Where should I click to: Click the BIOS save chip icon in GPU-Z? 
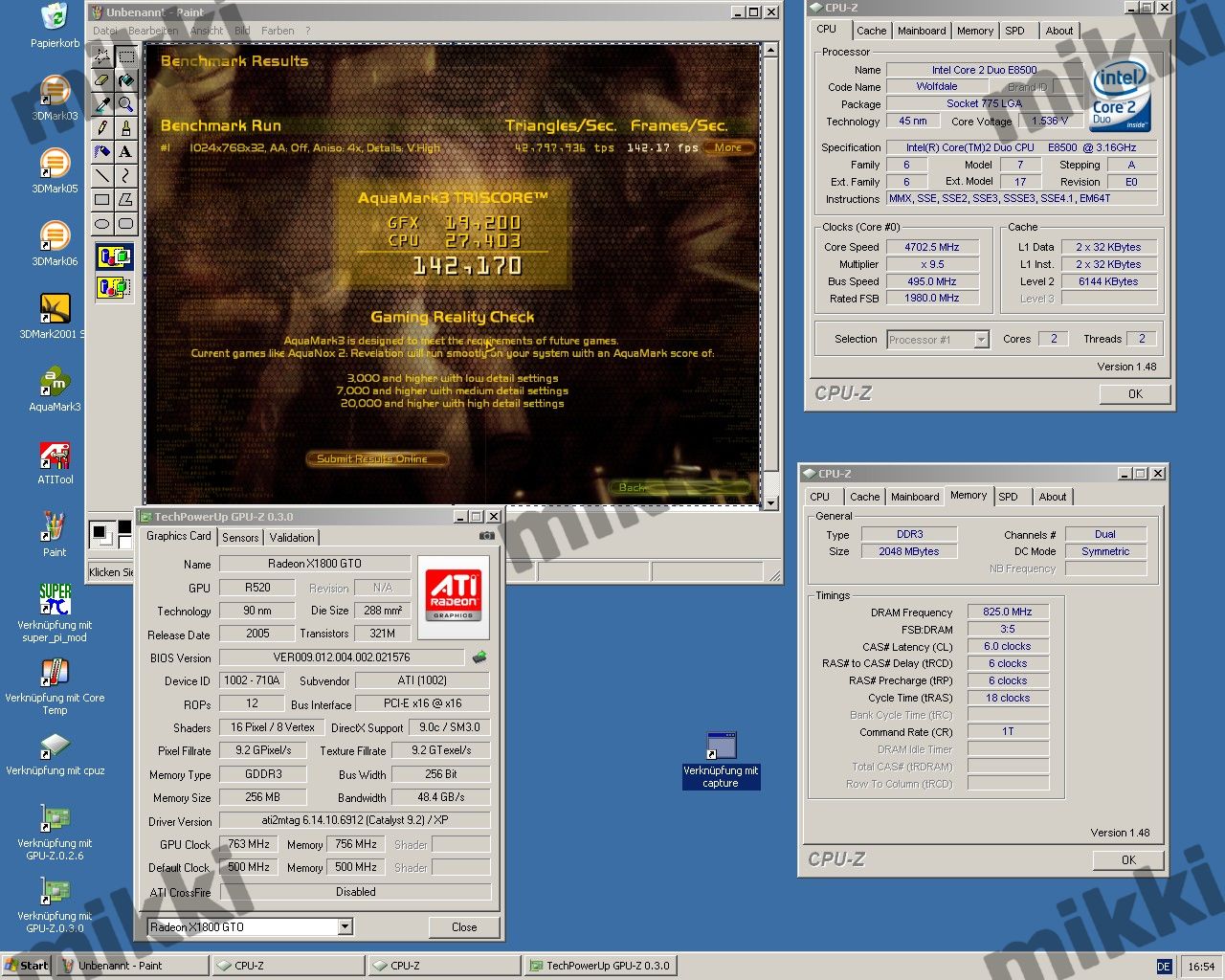[x=479, y=657]
